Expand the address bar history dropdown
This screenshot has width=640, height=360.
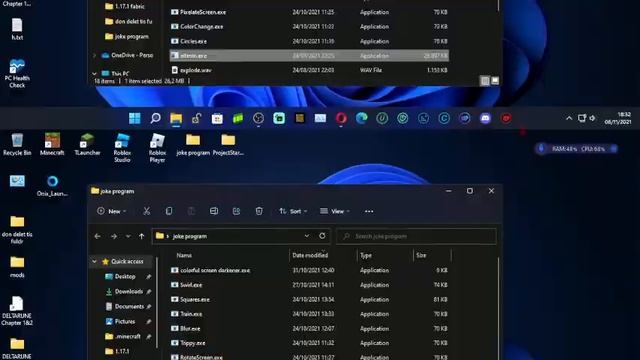[307, 236]
